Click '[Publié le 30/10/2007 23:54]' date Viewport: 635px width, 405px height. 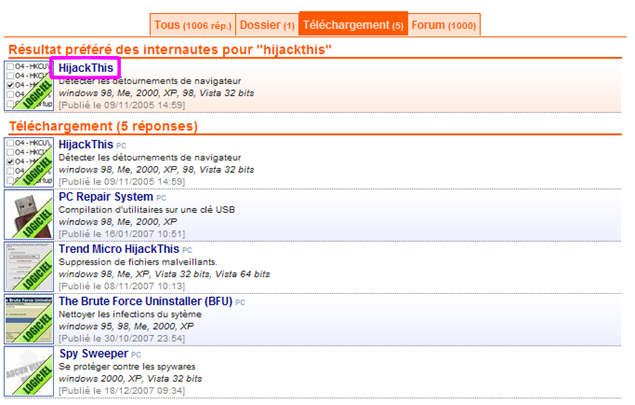(x=122, y=338)
